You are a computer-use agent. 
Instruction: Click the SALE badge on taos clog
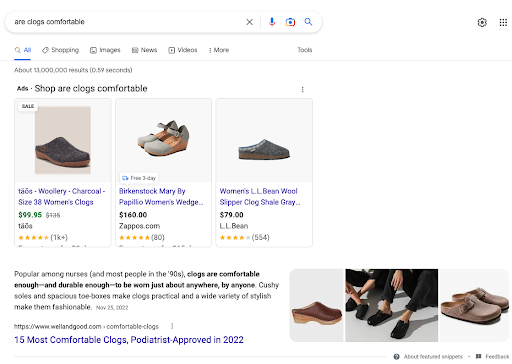(x=28, y=106)
